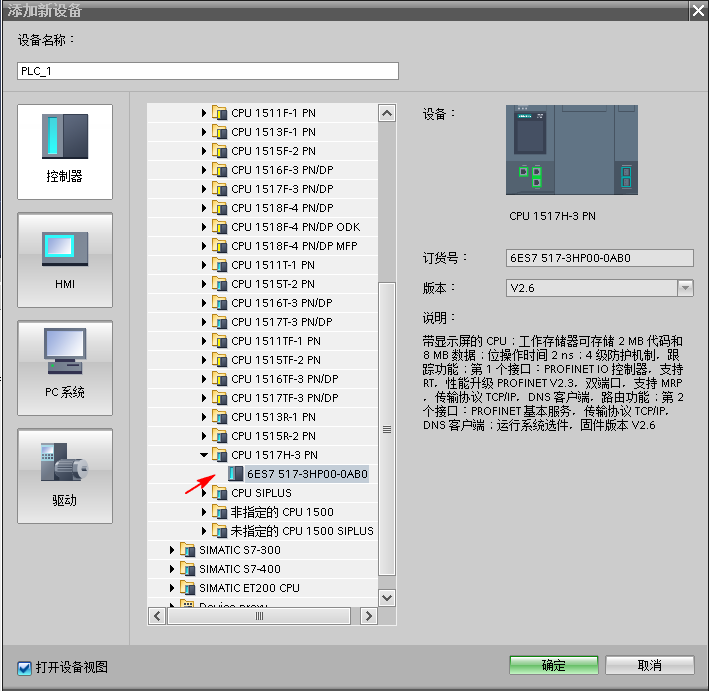710x691 pixels.
Task: Cancel the dialog with 取消
Action: tap(649, 665)
